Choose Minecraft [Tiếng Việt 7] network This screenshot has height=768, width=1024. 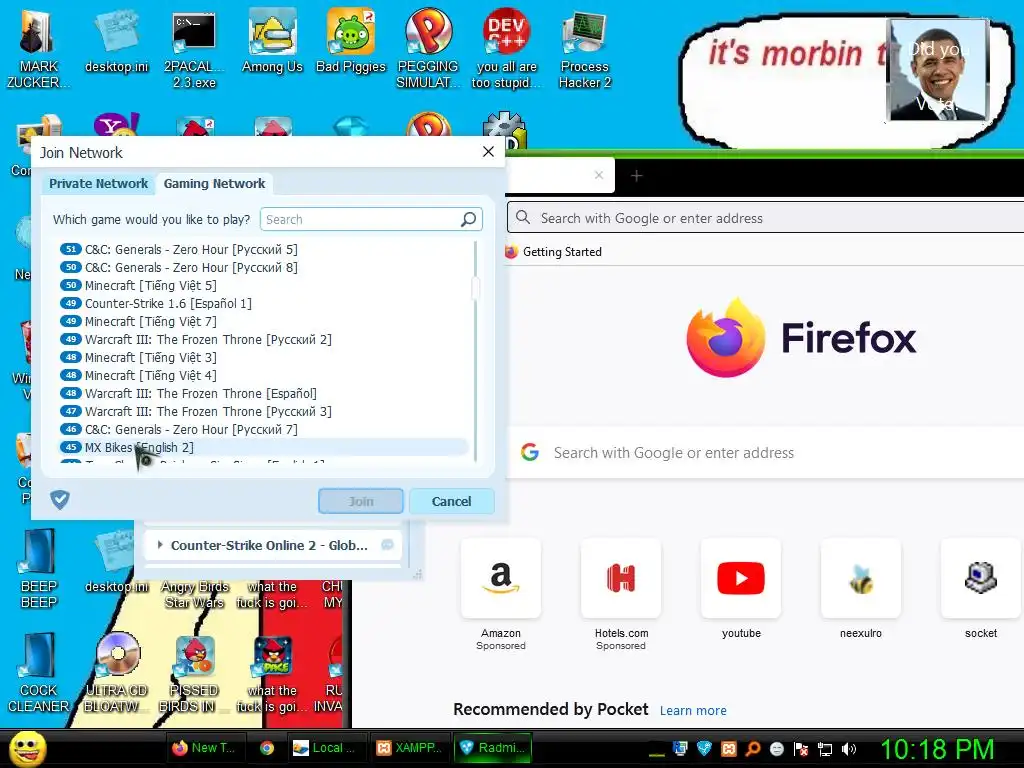(x=150, y=321)
